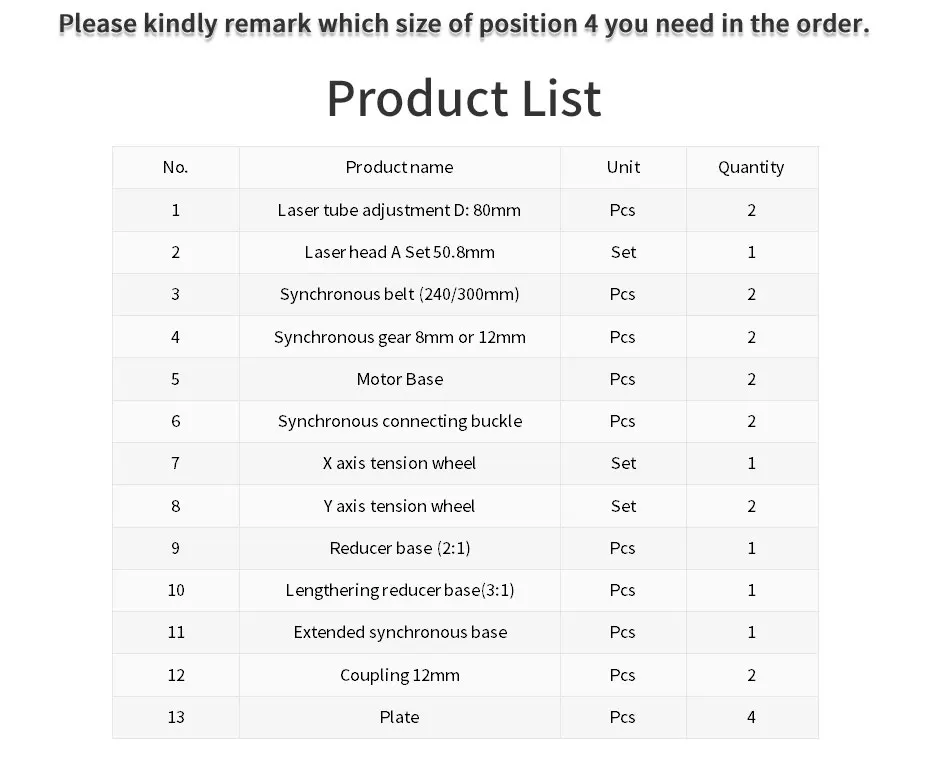Select 'Lengthering reducer base(3:1)' cell
Viewport: 930px width, 760px height.
coord(399,590)
